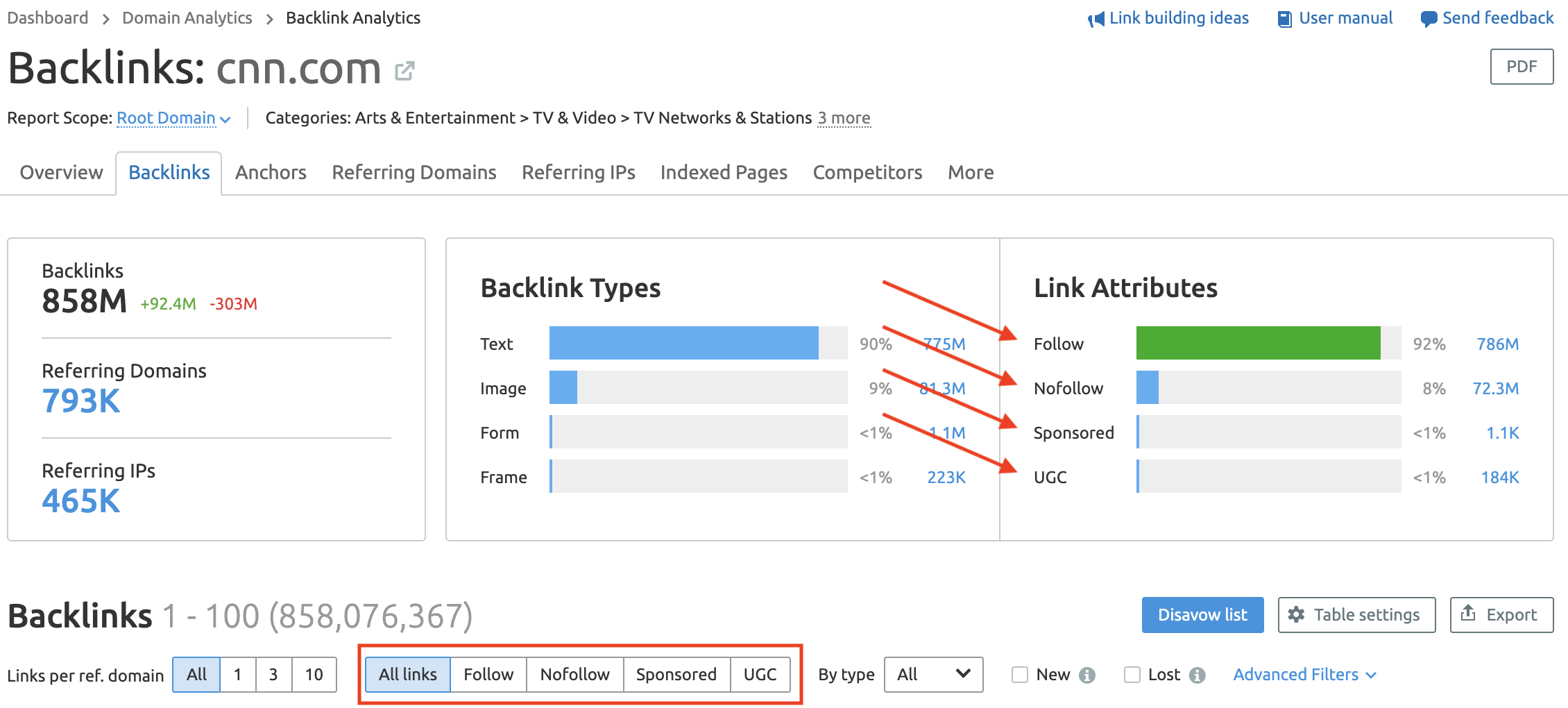1568x708 pixels.
Task: Switch to the Overview tab
Action: tap(61, 172)
